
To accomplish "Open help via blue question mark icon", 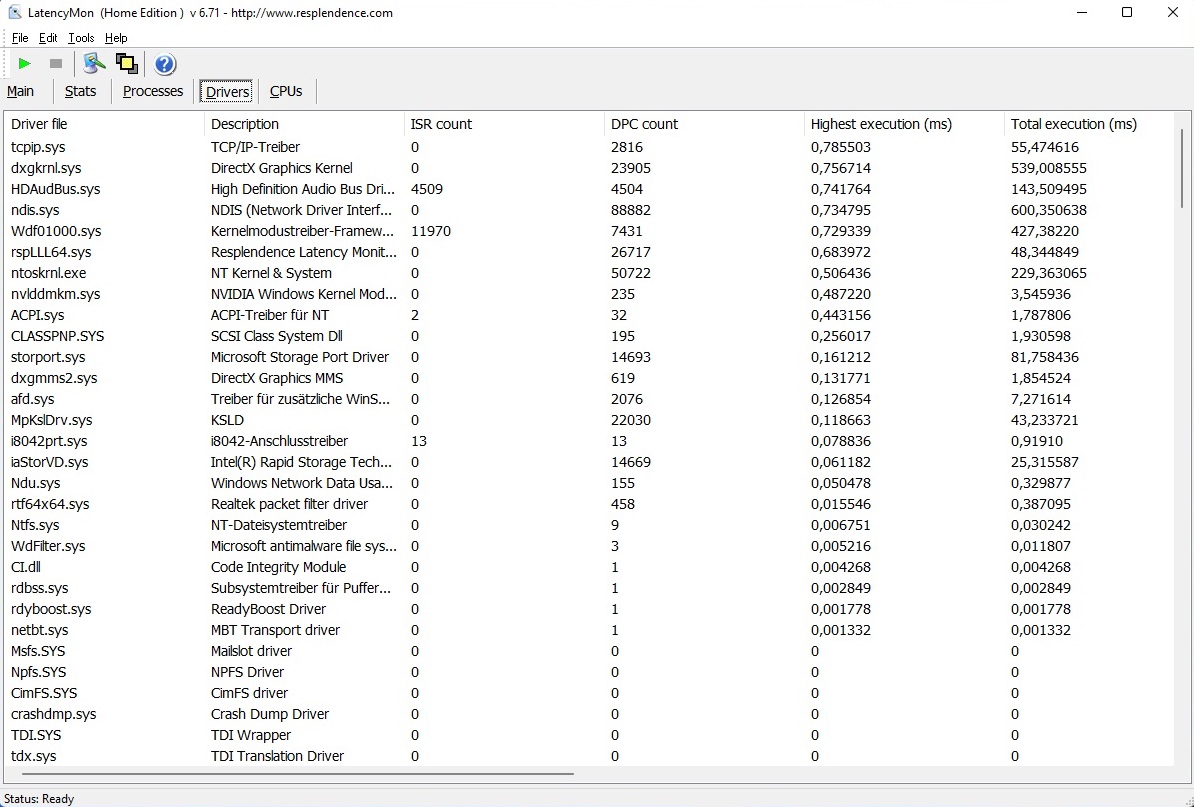I will [165, 64].
